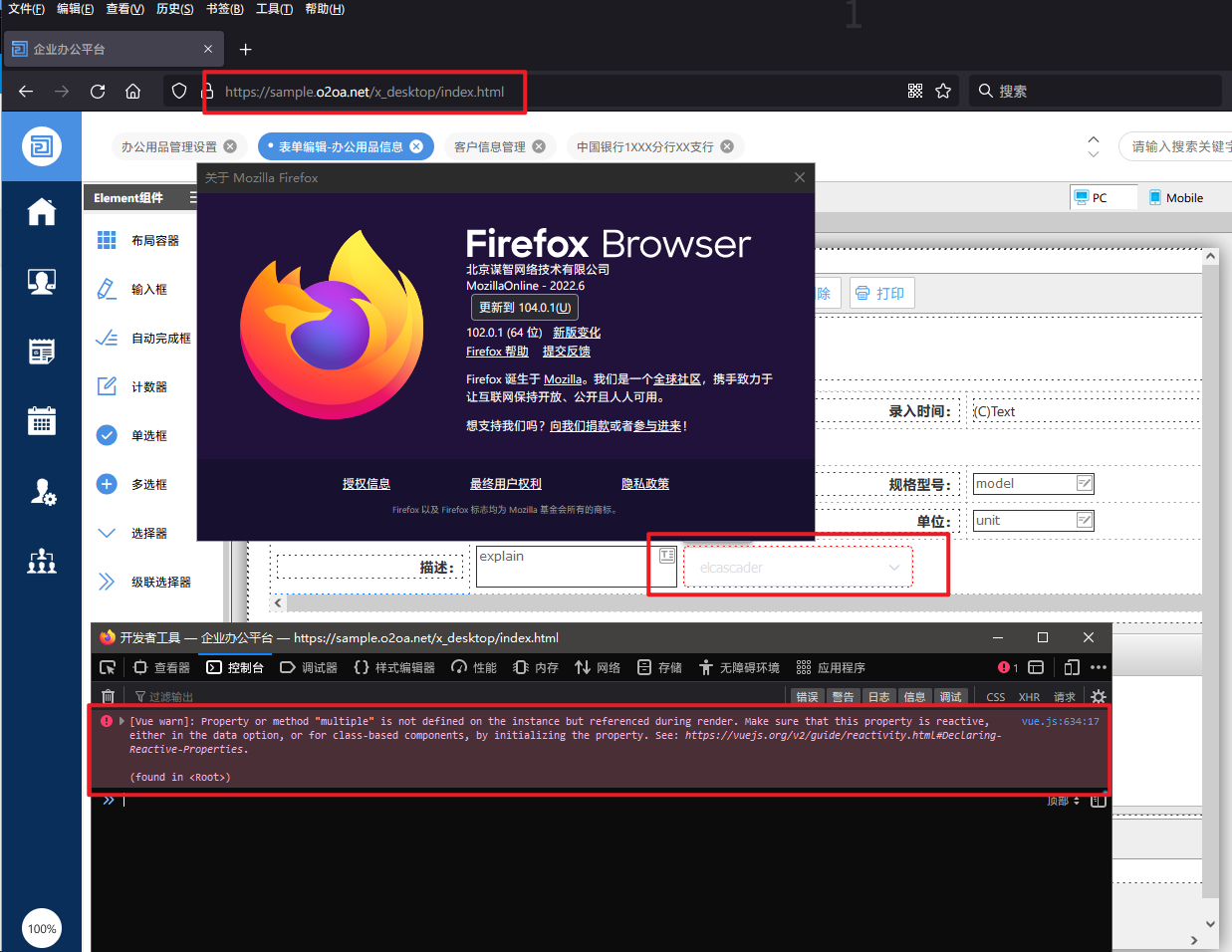1232x952 pixels.
Task: Open the 调试器 devtools tab
Action: tap(309, 667)
